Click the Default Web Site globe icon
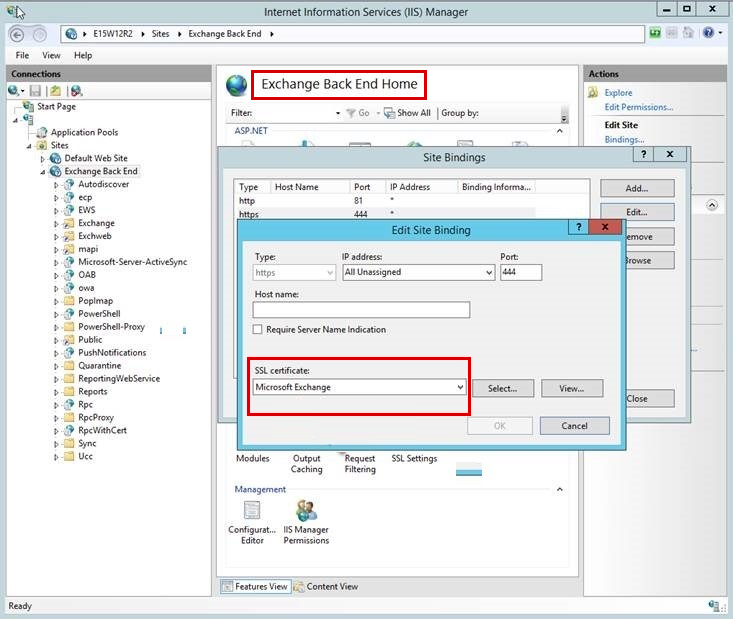This screenshot has width=733, height=619. tap(56, 158)
